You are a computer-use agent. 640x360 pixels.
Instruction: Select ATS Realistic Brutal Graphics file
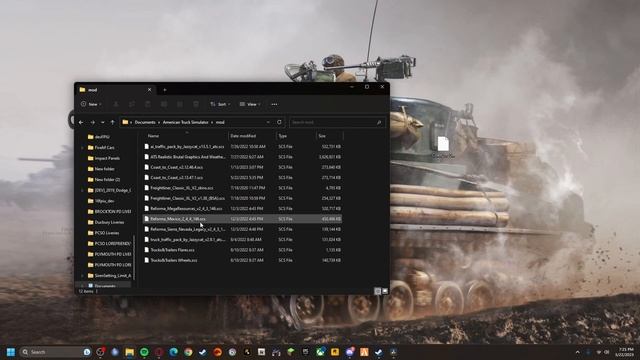(x=242, y=157)
